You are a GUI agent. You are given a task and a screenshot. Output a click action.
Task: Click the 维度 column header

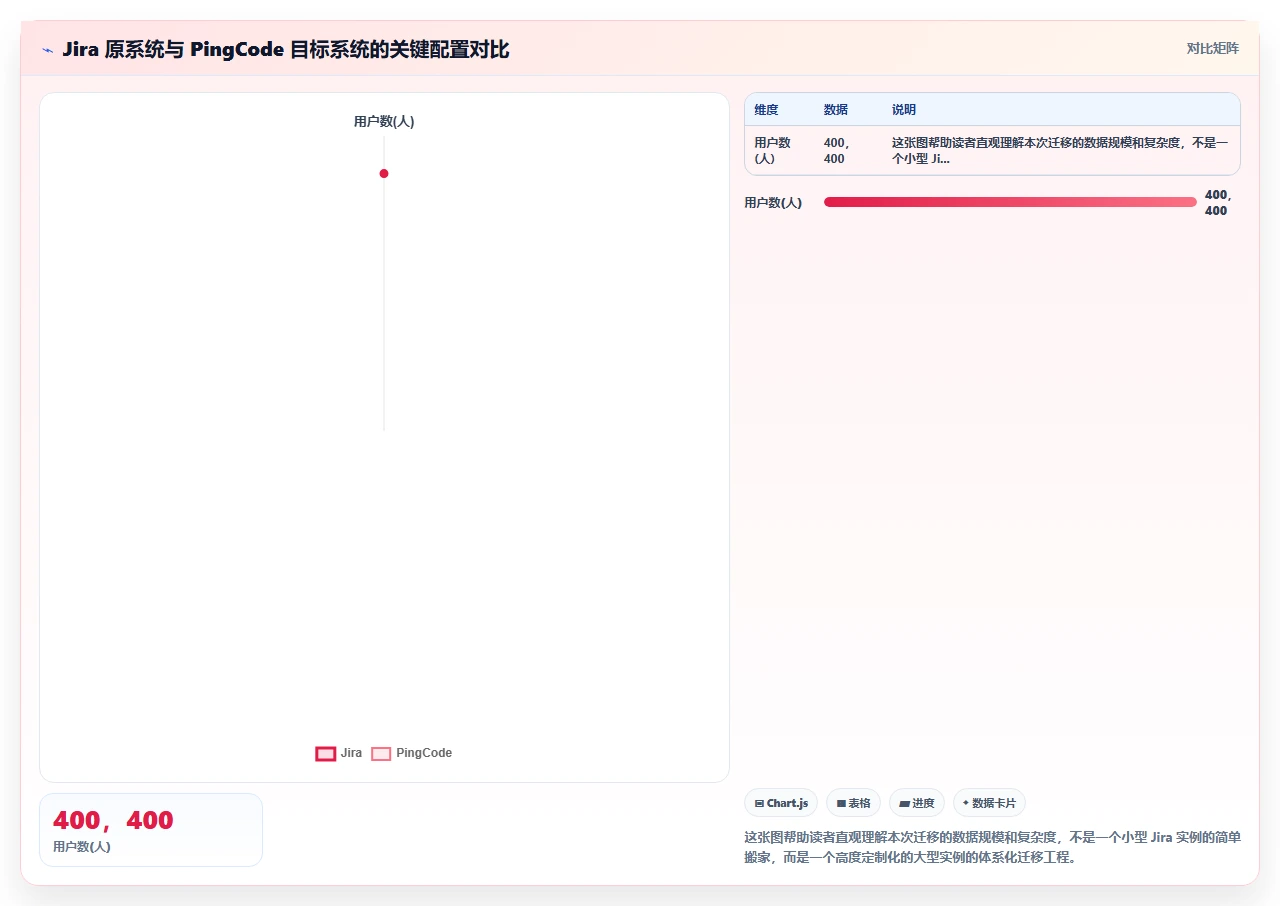point(766,110)
